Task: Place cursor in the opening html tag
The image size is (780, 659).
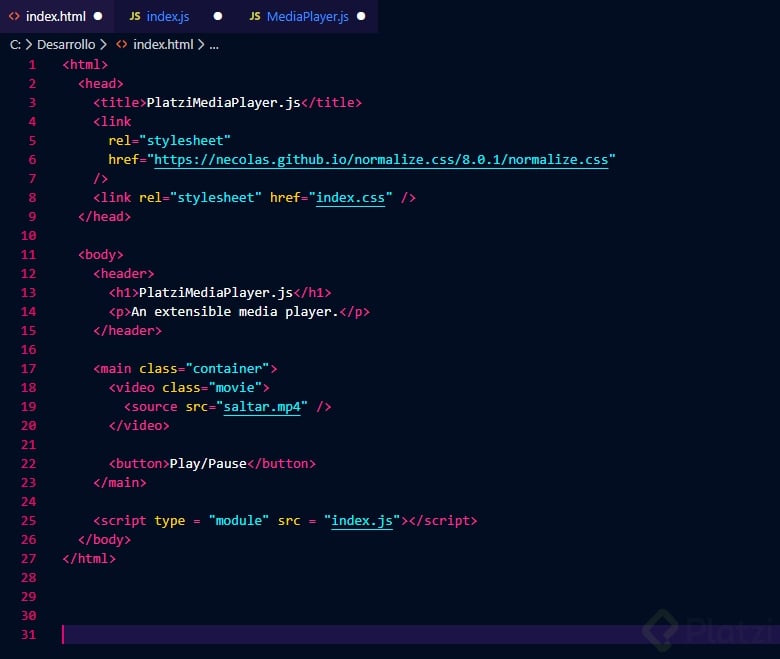Action: tap(85, 65)
